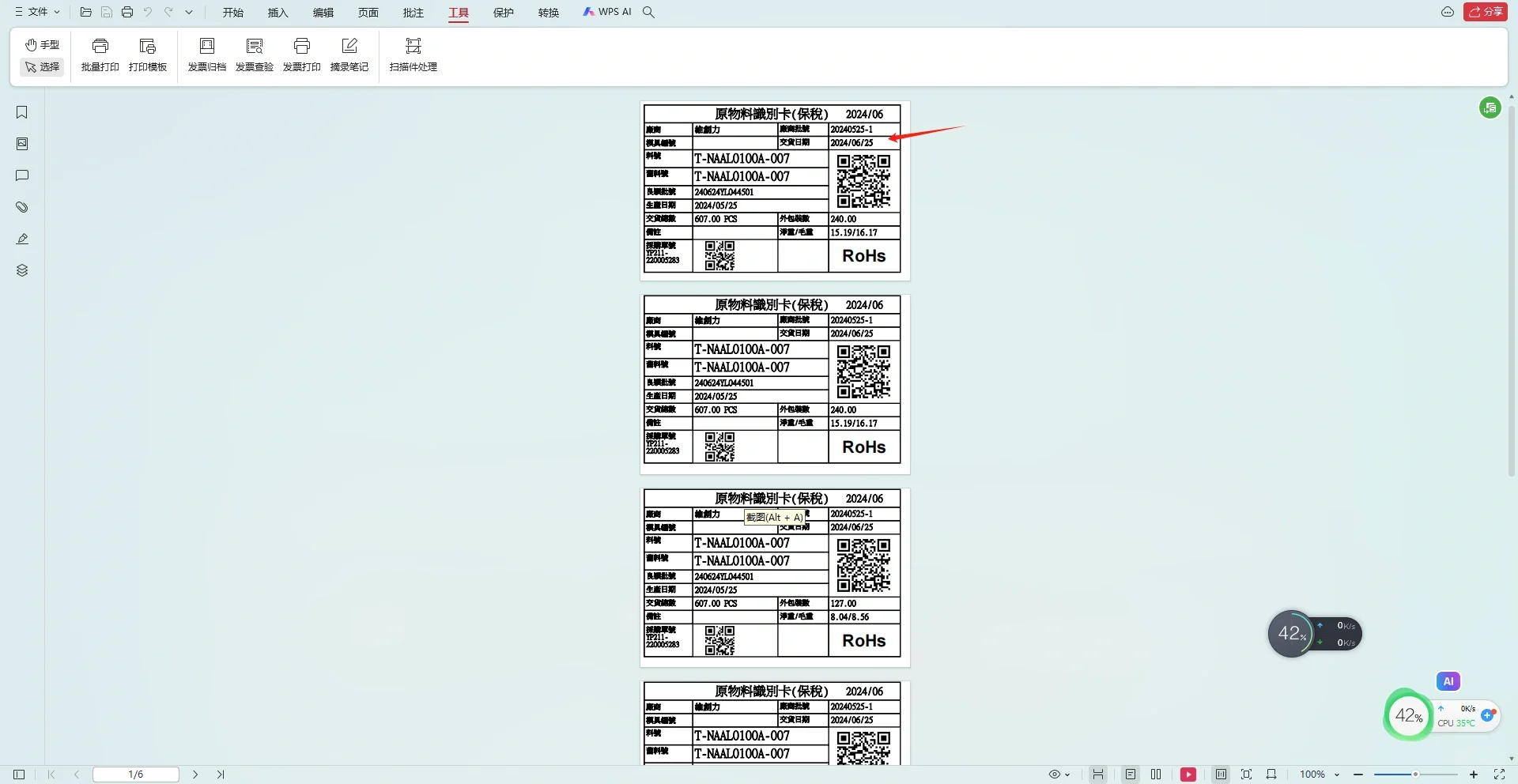Select two-page view mode
The width and height of the screenshot is (1518, 784).
(x=1156, y=775)
